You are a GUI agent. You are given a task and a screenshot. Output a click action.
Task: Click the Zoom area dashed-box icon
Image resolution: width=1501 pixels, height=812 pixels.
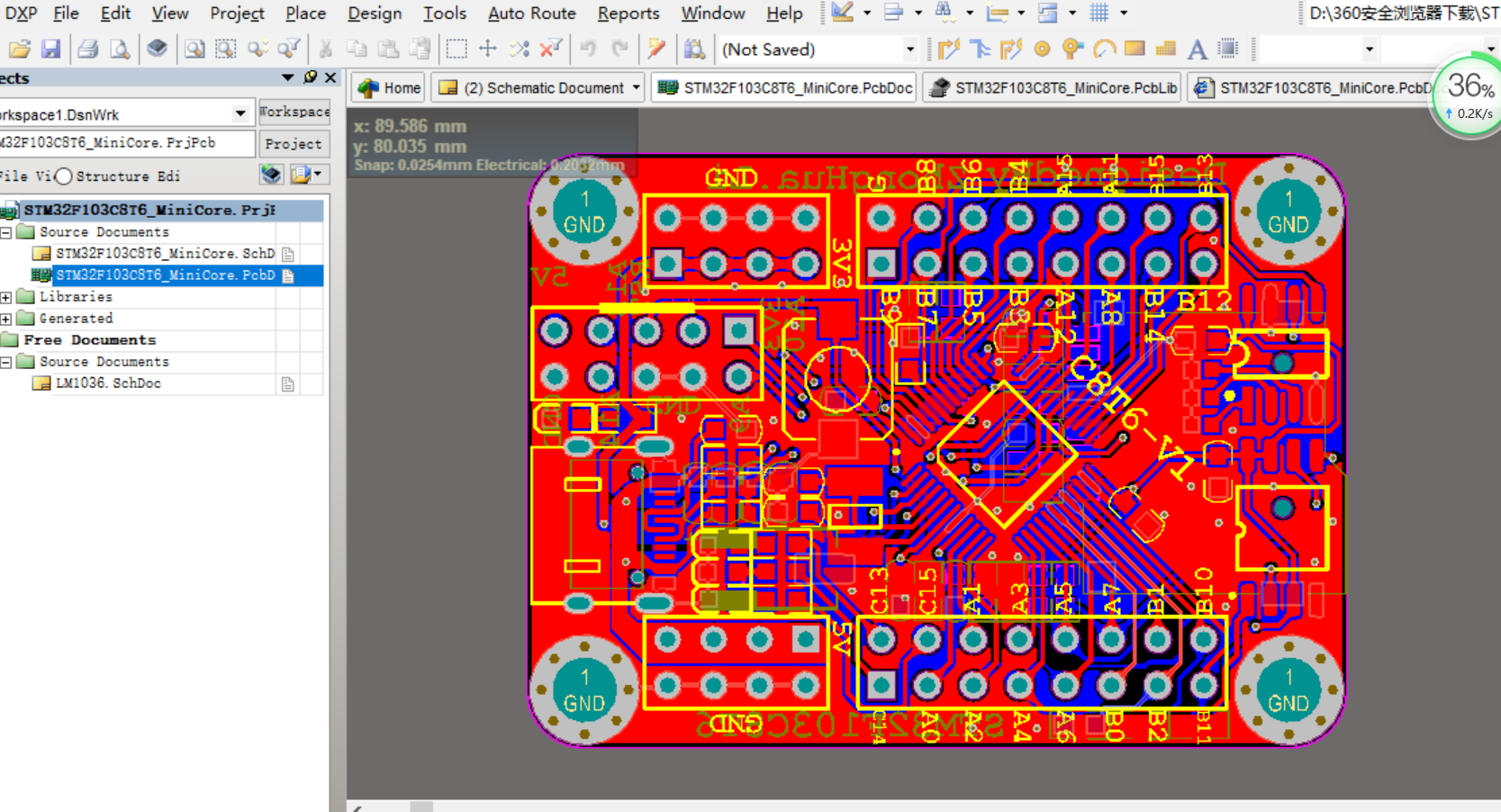(x=225, y=49)
